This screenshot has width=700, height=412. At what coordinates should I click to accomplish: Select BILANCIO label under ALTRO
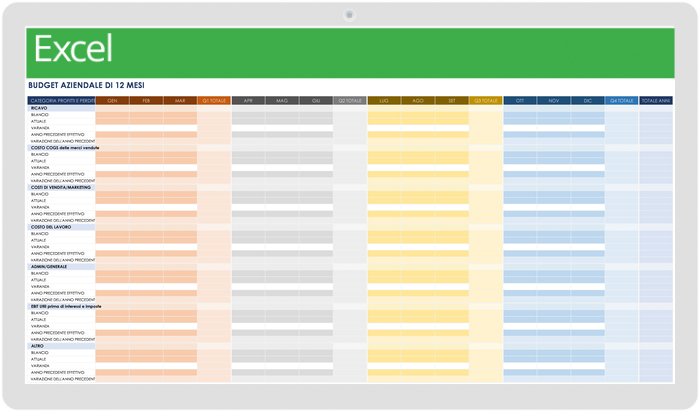tap(39, 353)
